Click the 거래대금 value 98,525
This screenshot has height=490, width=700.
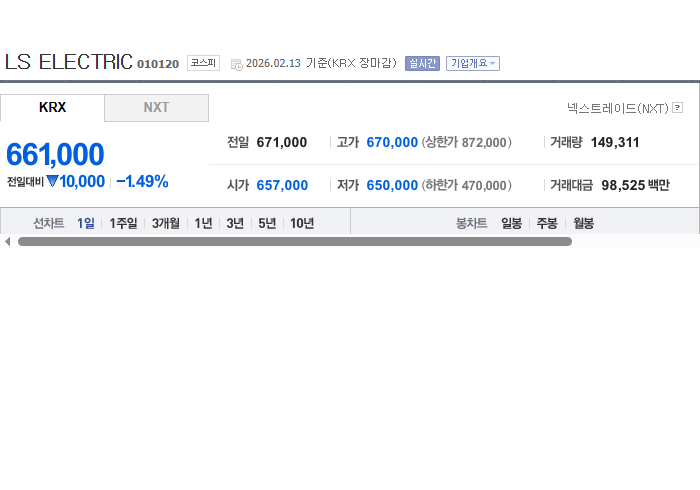[623, 185]
